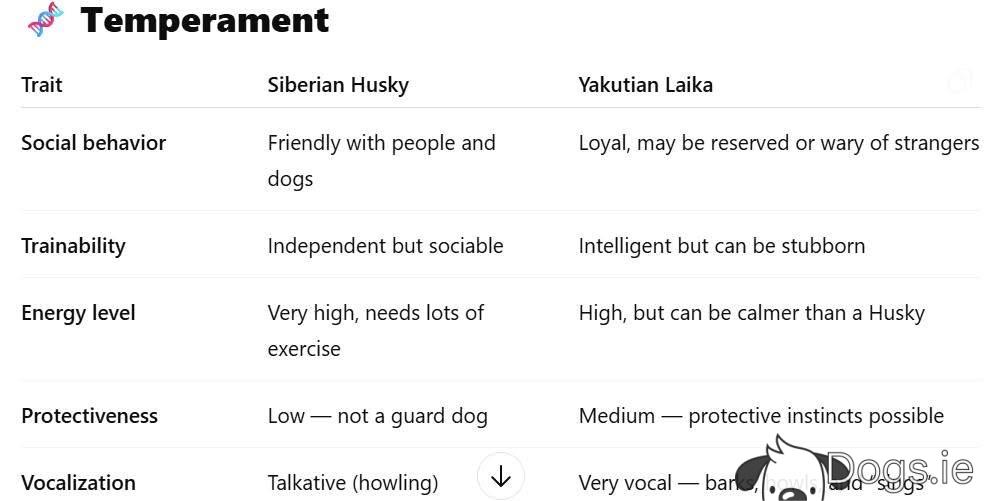Viewport: 1005px width, 501px height.
Task: Select the Energy level row label
Action: pos(78,313)
